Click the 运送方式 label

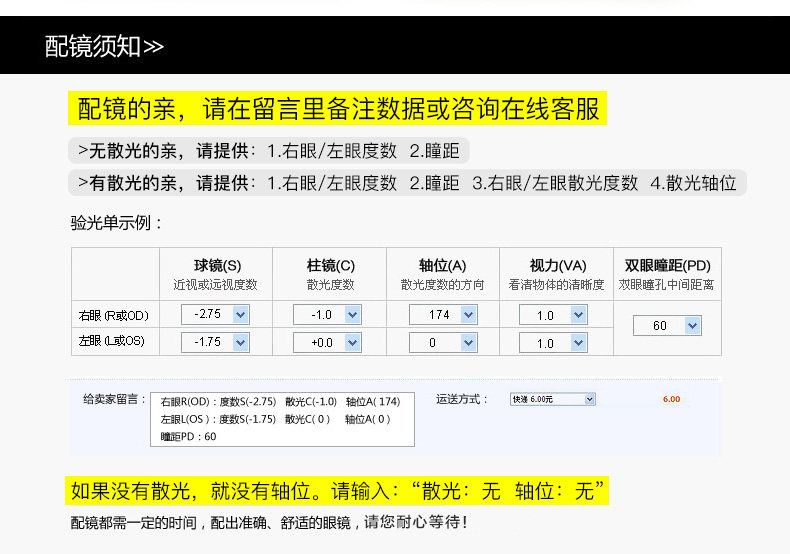462,399
